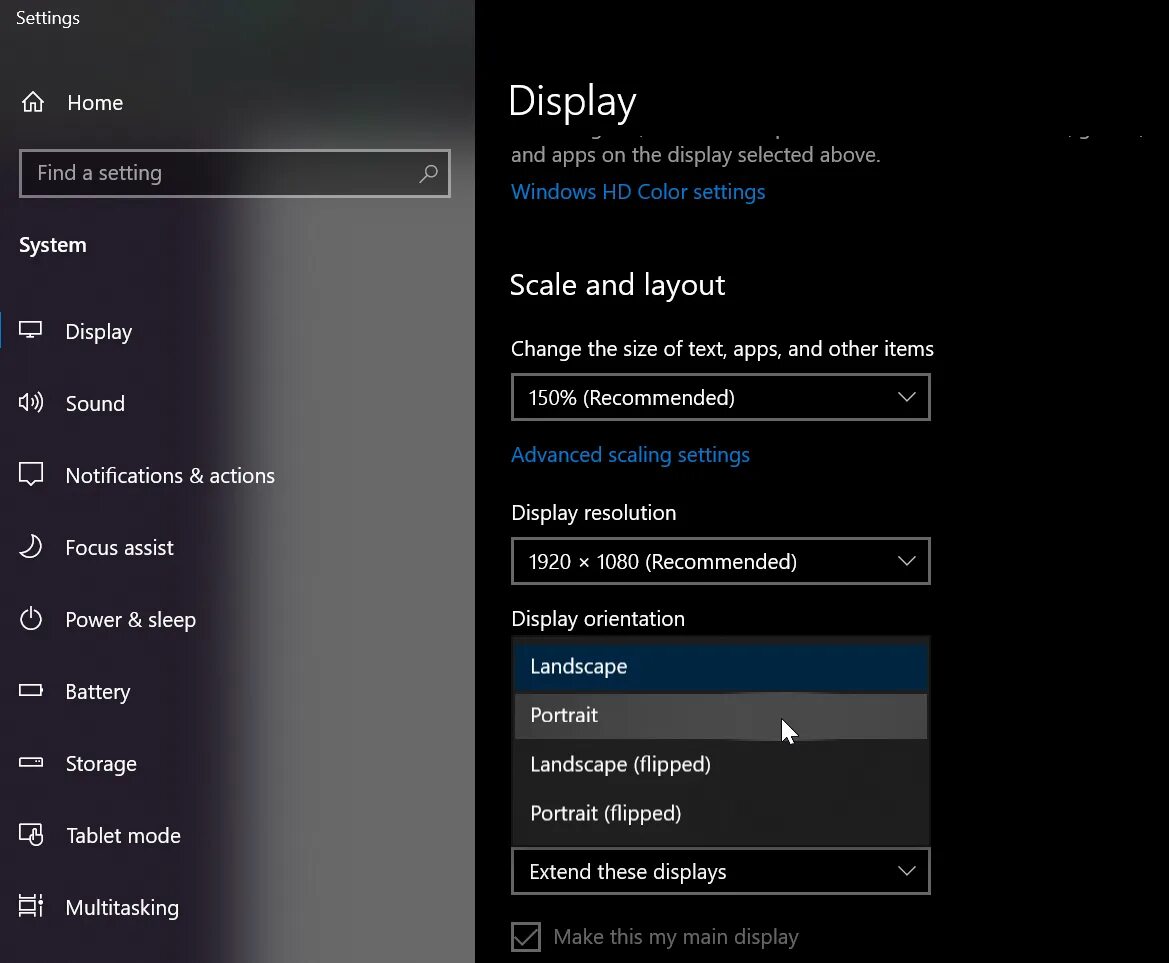Click the Home house icon
The height and width of the screenshot is (963, 1169).
click(33, 102)
